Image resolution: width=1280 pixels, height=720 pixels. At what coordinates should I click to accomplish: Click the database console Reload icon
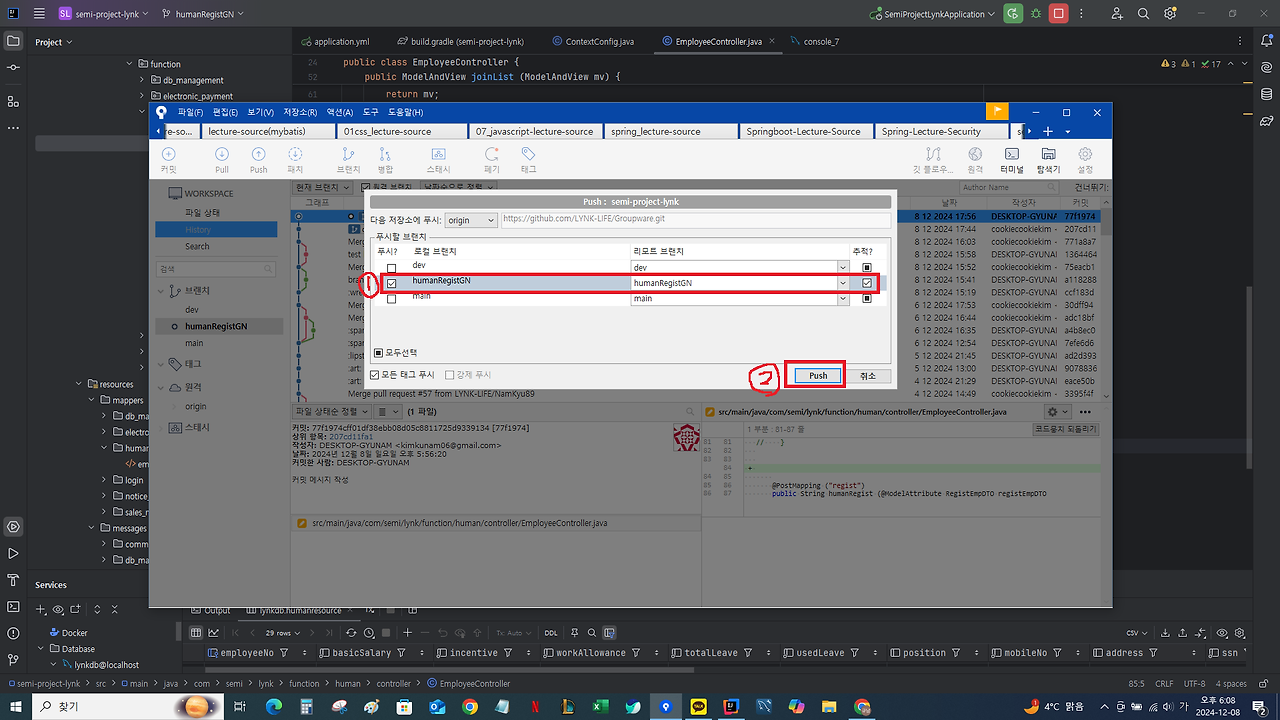point(350,633)
